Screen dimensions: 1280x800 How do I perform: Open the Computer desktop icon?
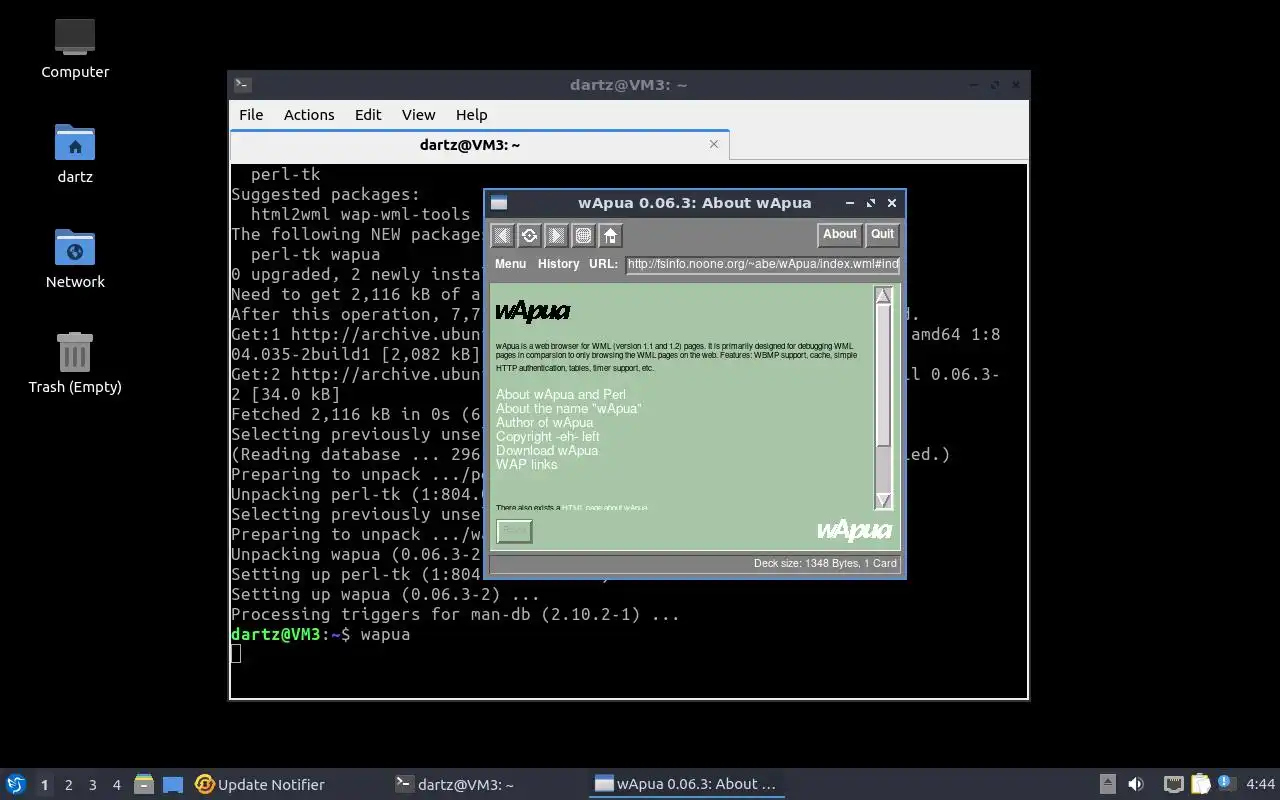click(x=75, y=37)
